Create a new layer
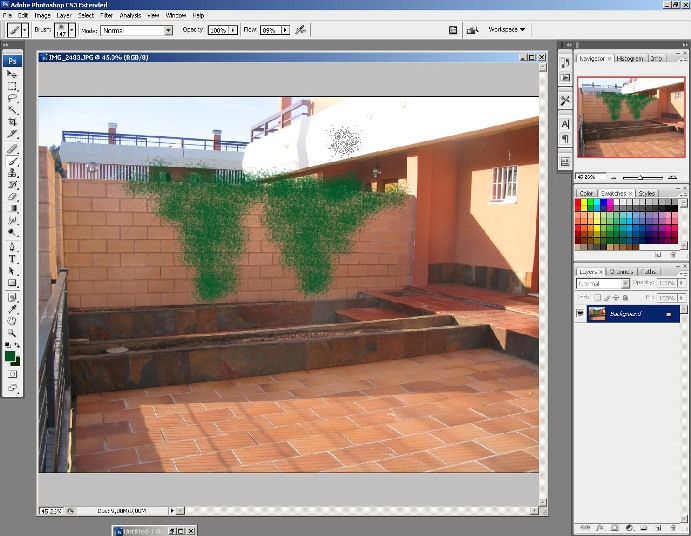This screenshot has height=536, width=691. tap(658, 527)
